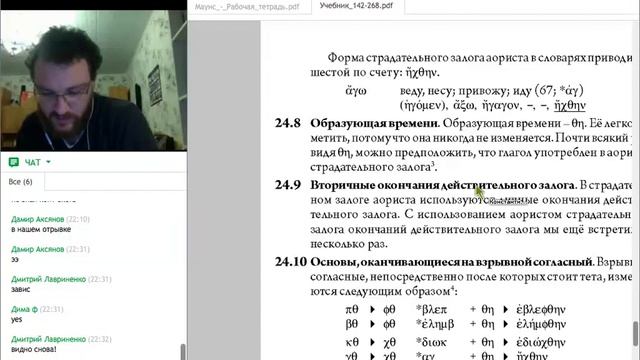Click the Greek form ἐβλέφθην
The image size is (640, 360).
point(541,310)
